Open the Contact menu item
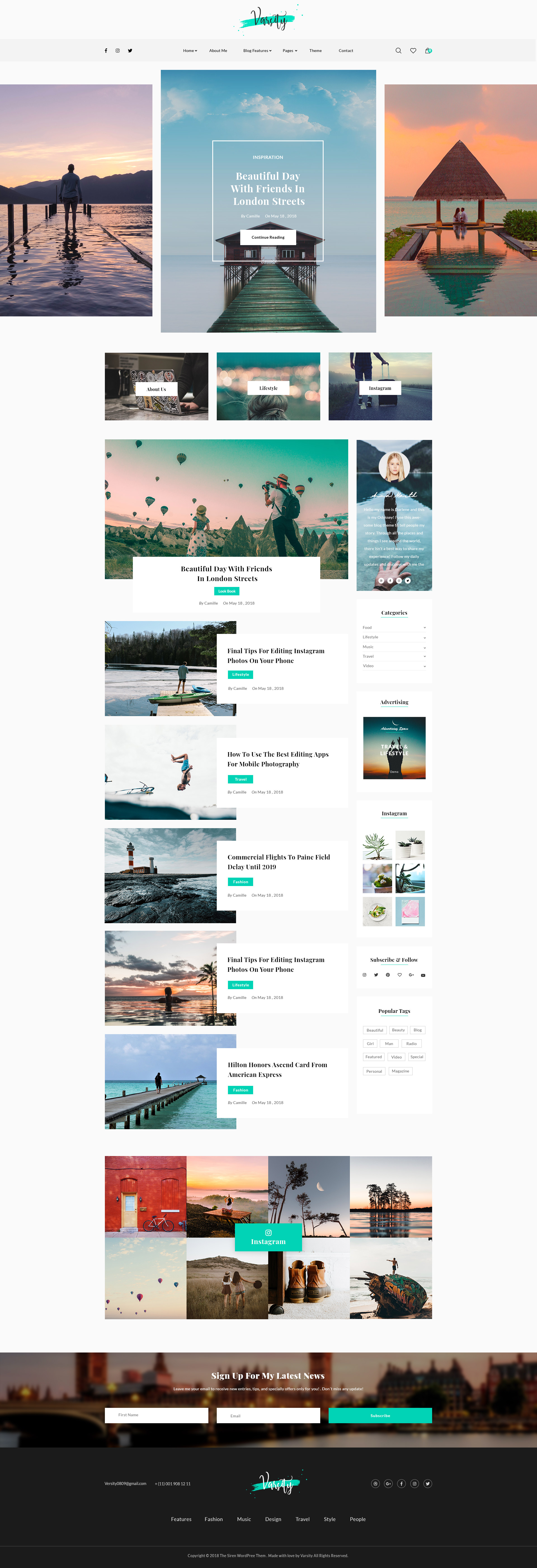 click(x=346, y=51)
